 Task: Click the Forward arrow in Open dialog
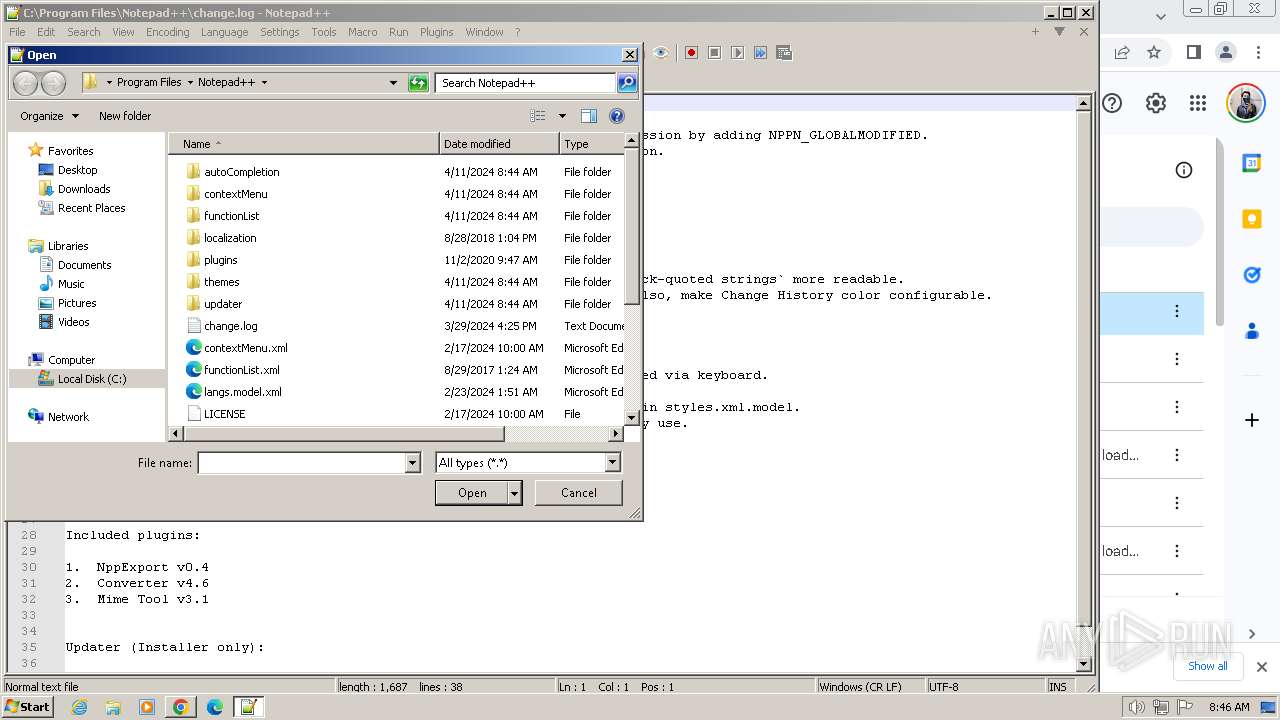tap(53, 83)
